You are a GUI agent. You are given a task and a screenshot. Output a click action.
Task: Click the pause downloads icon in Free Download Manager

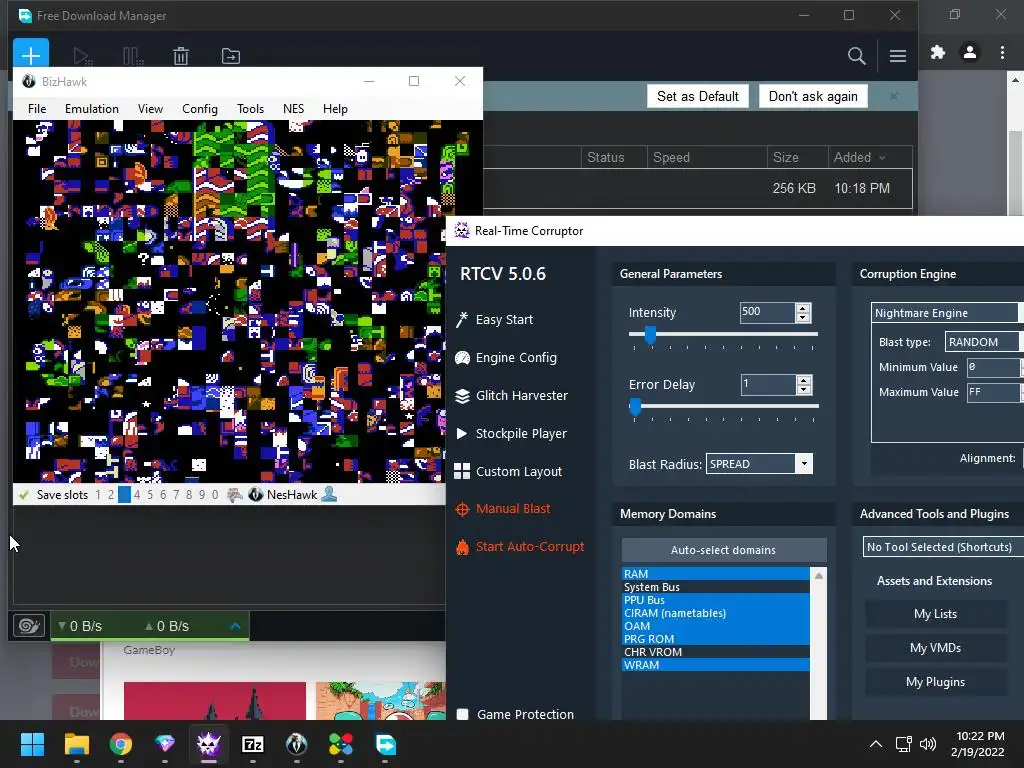[x=133, y=56]
